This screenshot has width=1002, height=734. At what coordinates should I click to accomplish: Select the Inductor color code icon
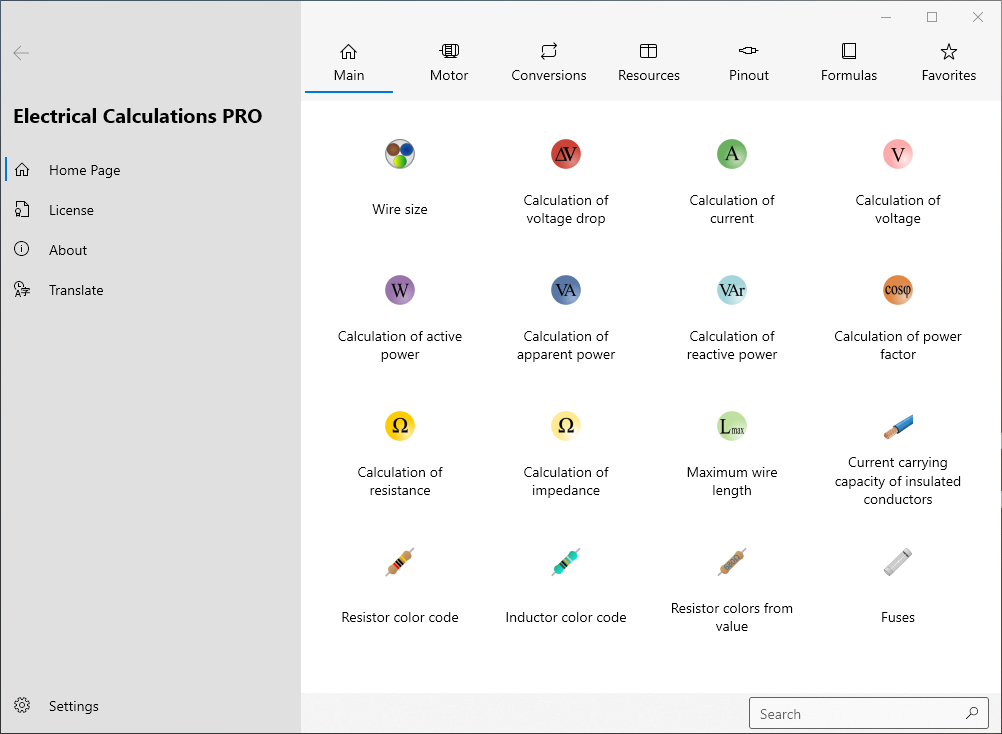(x=566, y=562)
